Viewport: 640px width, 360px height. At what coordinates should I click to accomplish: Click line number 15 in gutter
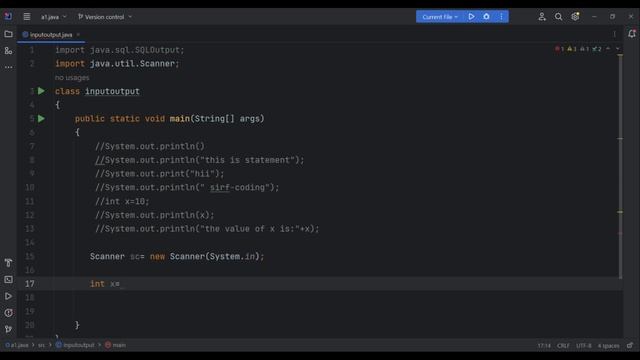(30, 256)
